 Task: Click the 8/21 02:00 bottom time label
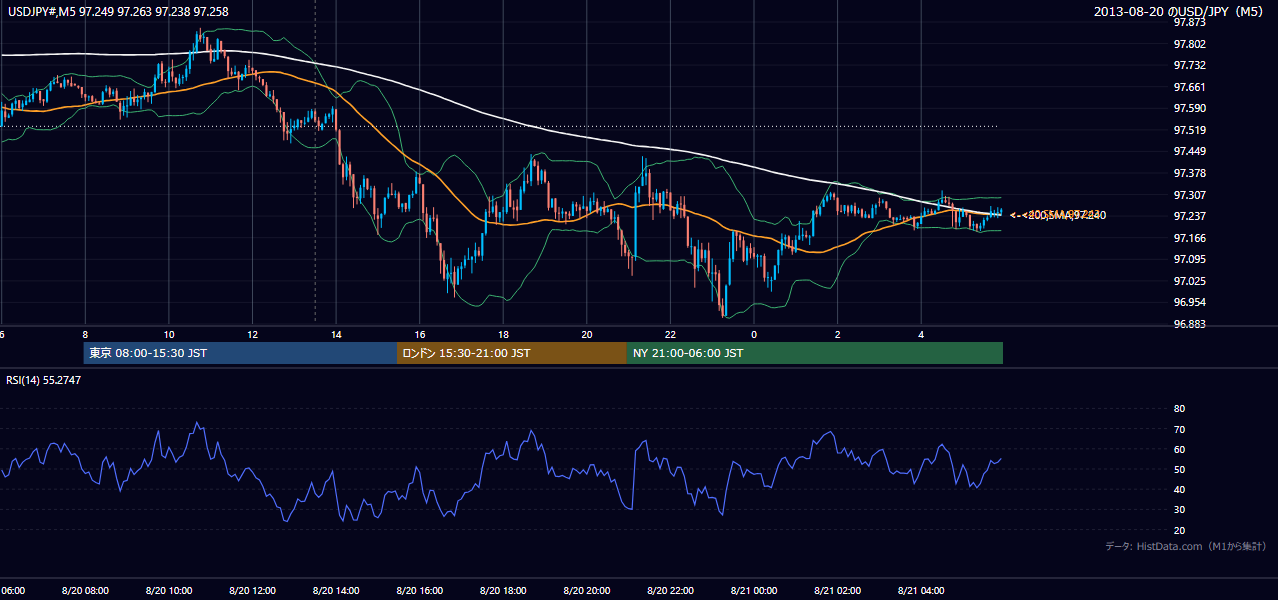[x=838, y=590]
